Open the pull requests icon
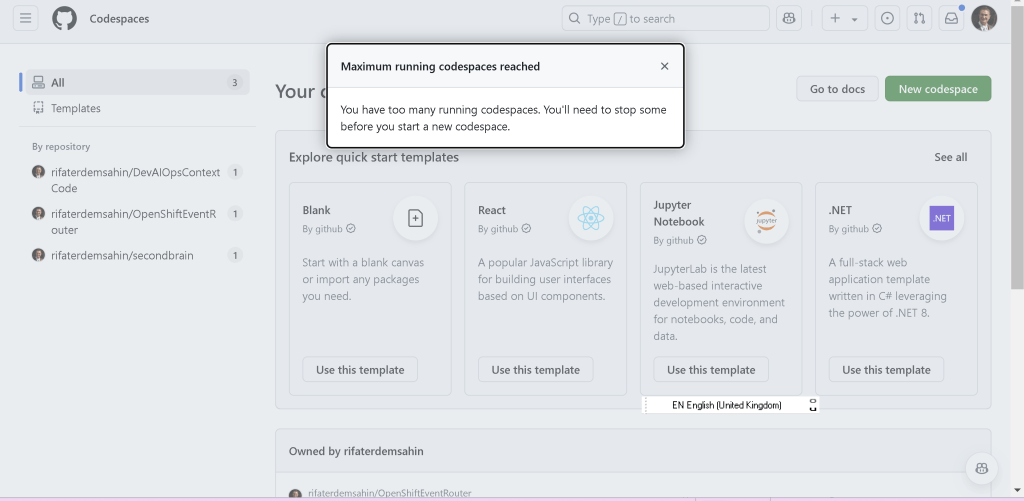The height and width of the screenshot is (501, 1024). tap(919, 18)
